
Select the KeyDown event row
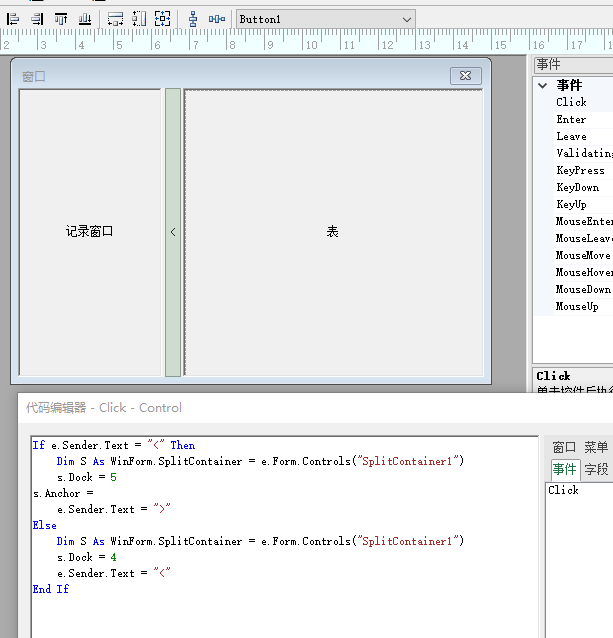click(582, 188)
